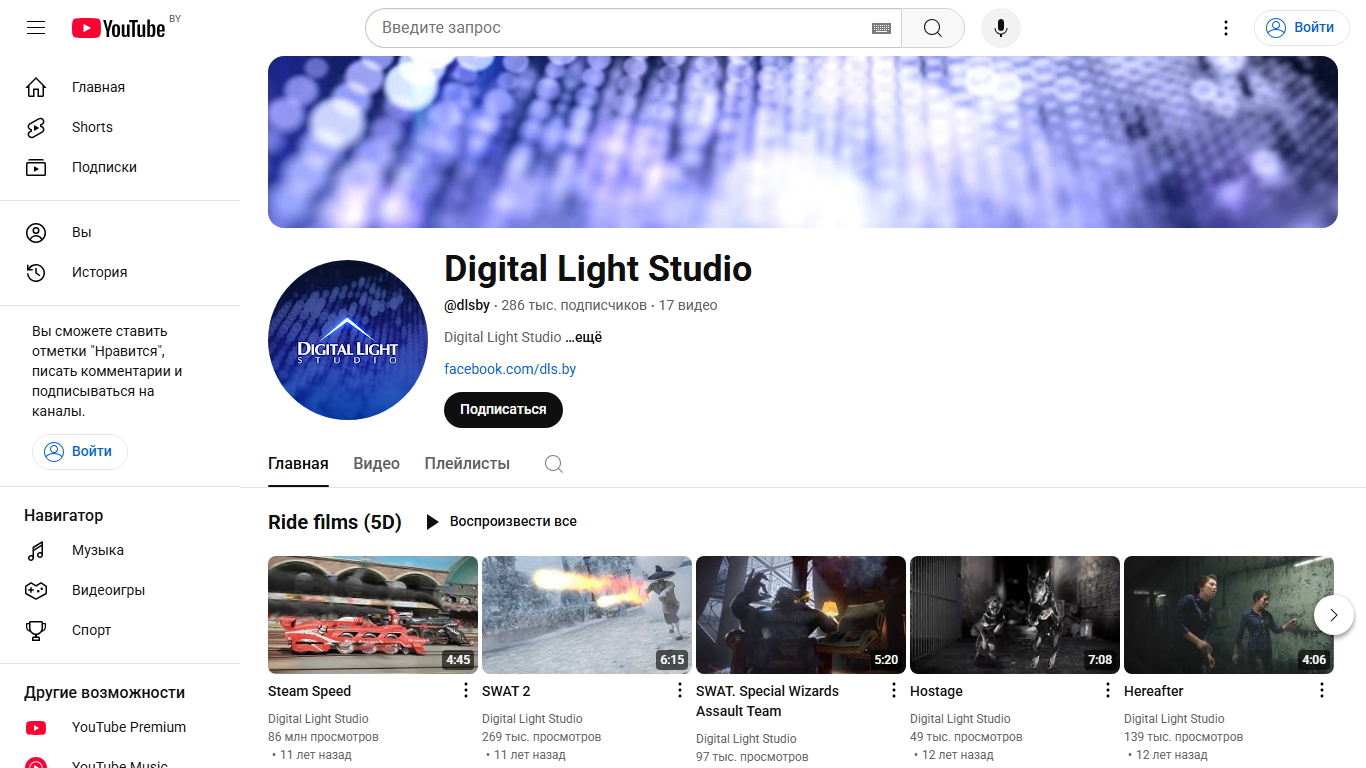This screenshot has width=1366, height=768.
Task: Click the channel search magnifier icon
Action: point(554,464)
